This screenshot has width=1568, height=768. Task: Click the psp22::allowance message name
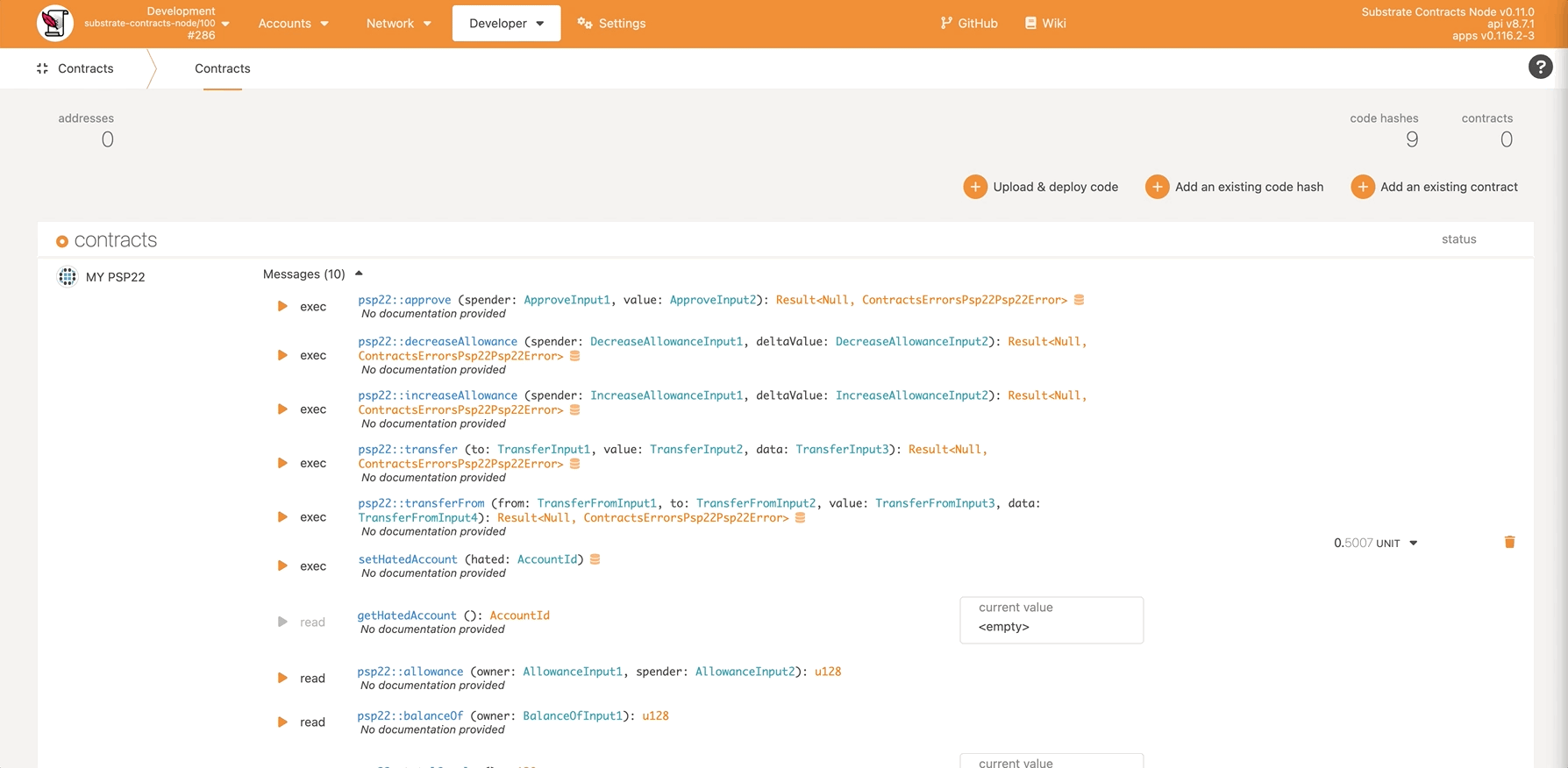410,672
